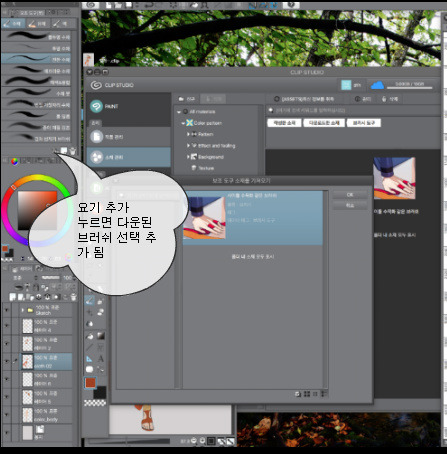Open the works management item in Clip Studio sidebar
The height and width of the screenshot is (454, 447).
pos(129,137)
